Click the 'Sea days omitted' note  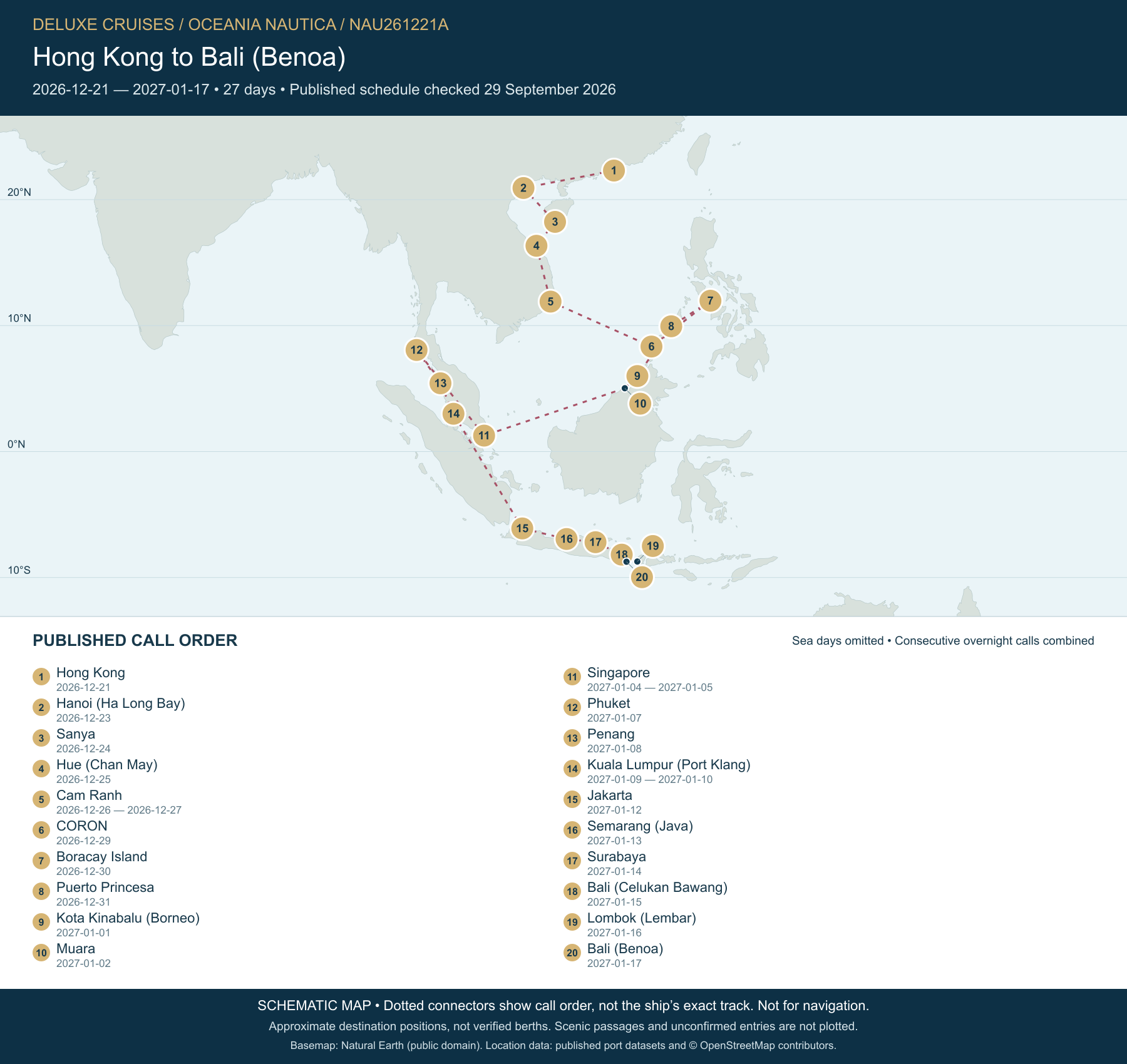coord(838,641)
